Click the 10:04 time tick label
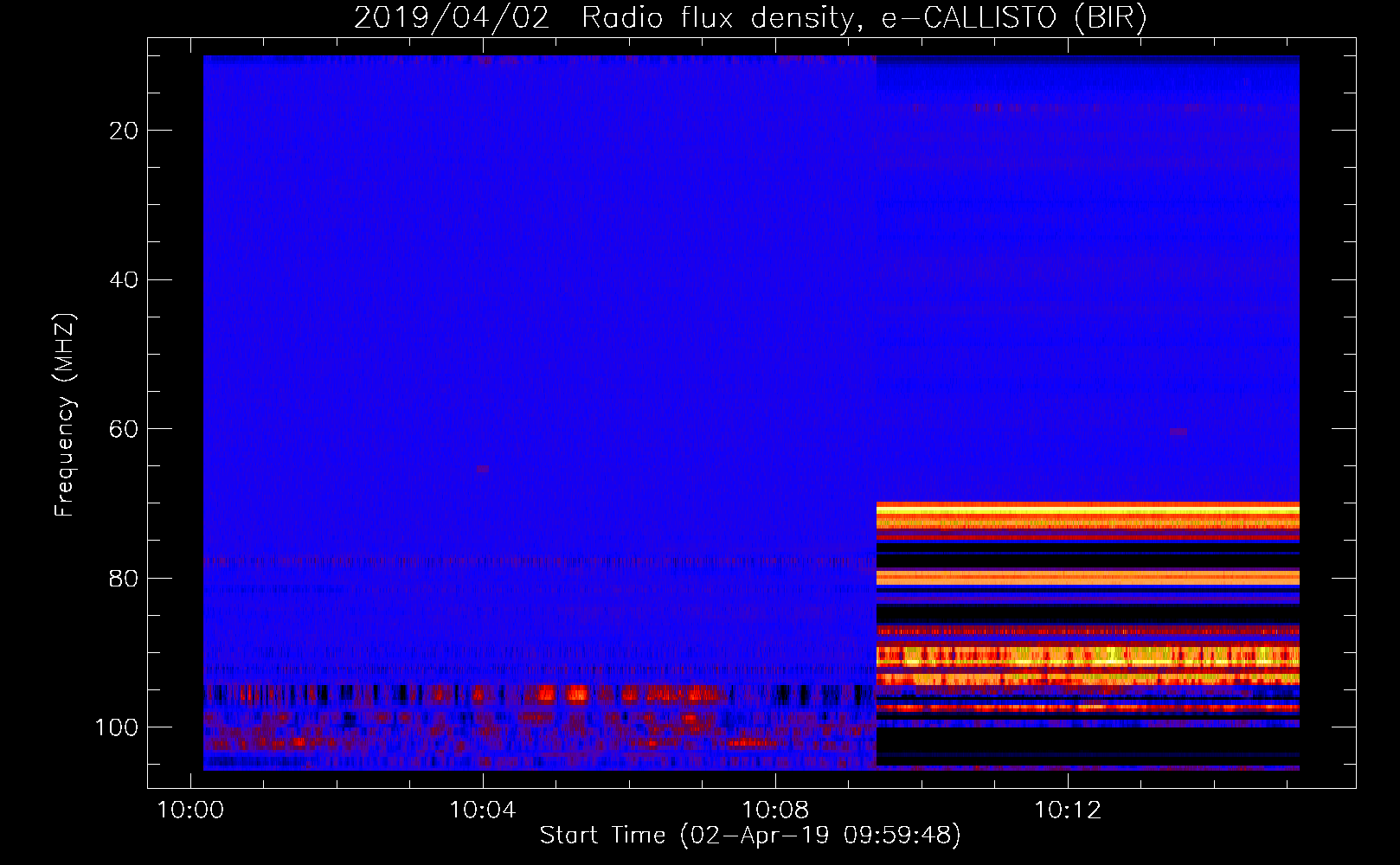The image size is (1400, 865). tap(483, 810)
